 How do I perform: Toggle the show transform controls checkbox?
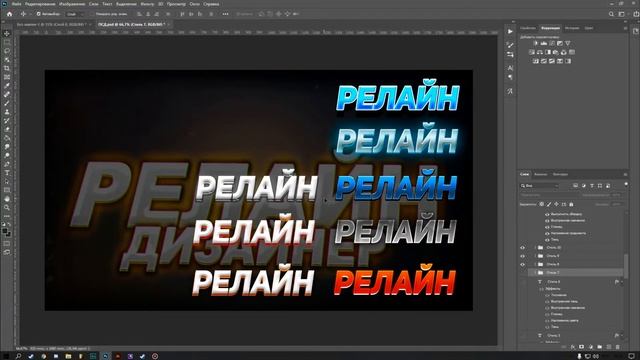[x=92, y=14]
